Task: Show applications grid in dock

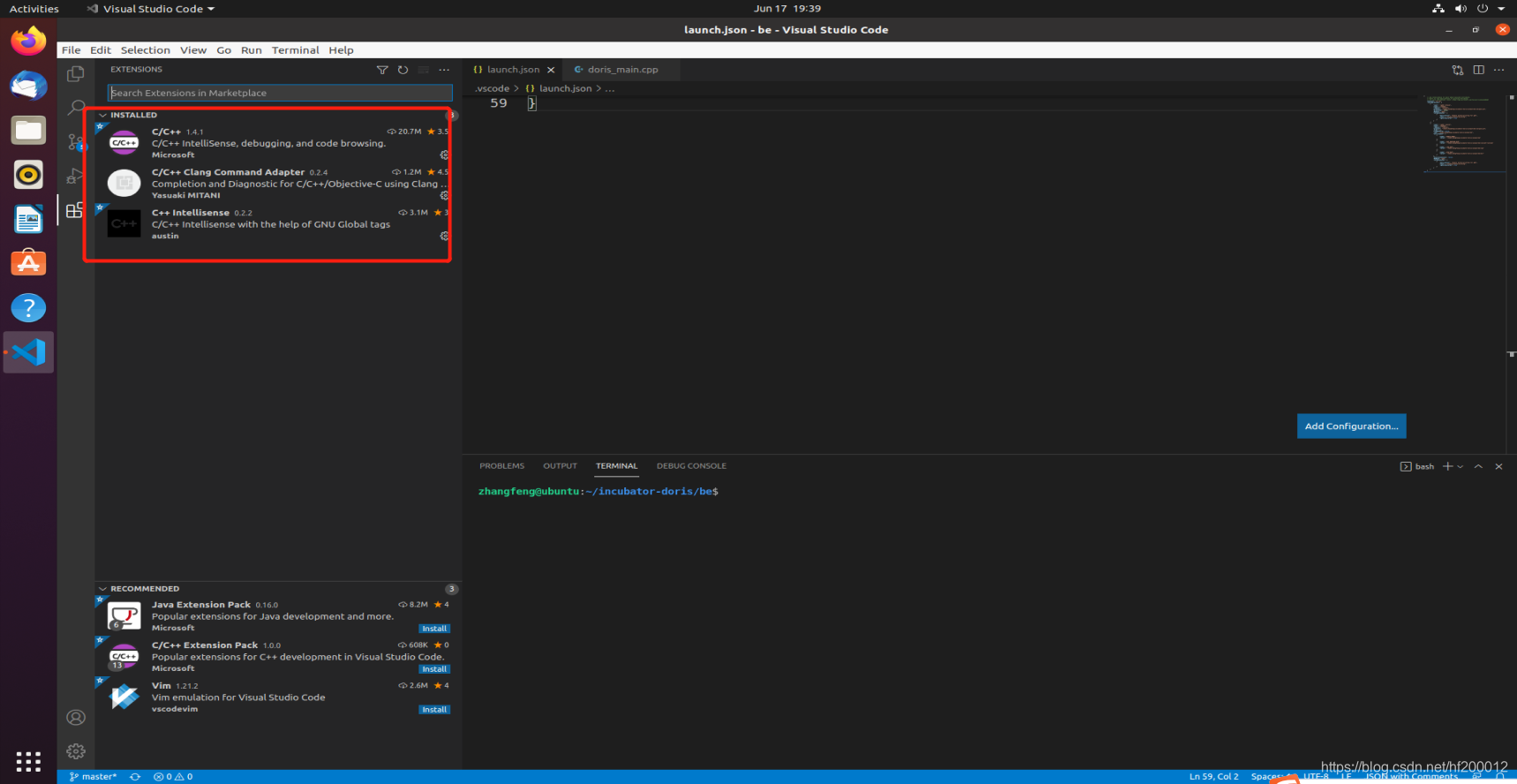Action: 28,761
